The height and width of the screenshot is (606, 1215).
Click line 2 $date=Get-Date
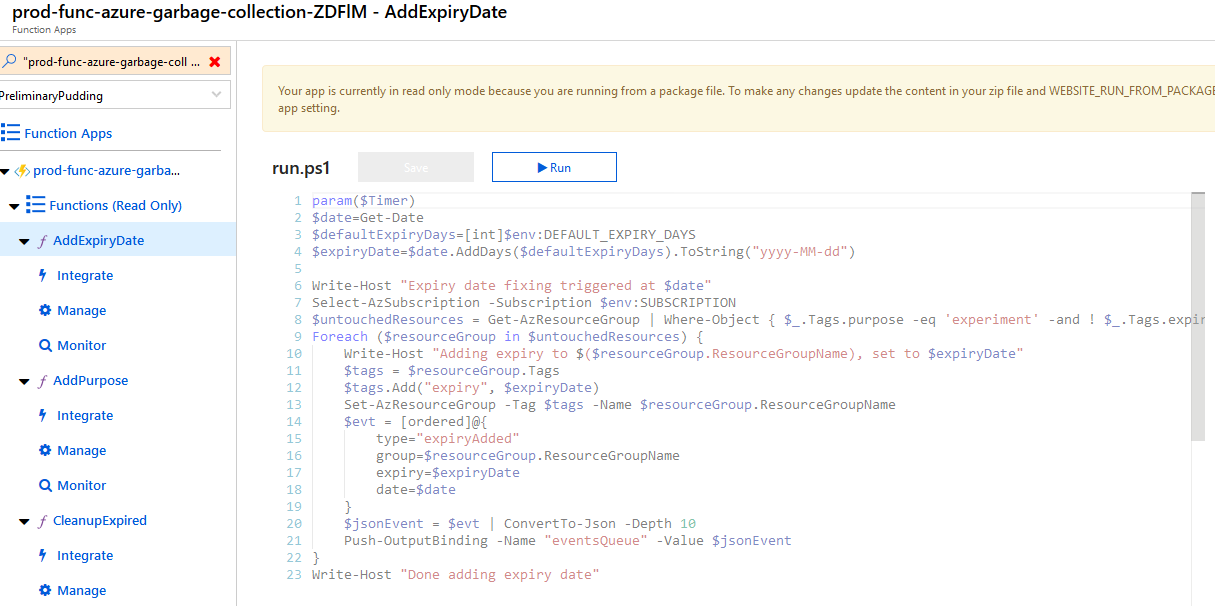pos(368,217)
